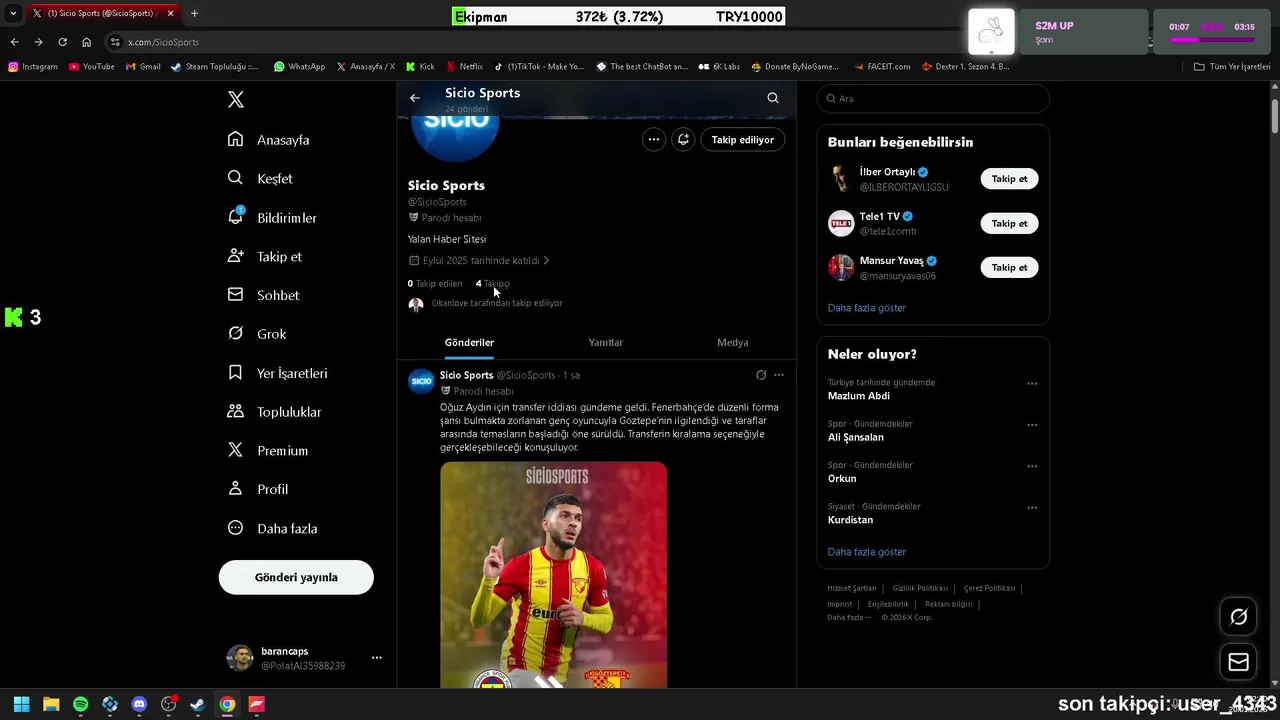This screenshot has width=1280, height=720.
Task: Open account options next to barancaps
Action: coord(377,658)
